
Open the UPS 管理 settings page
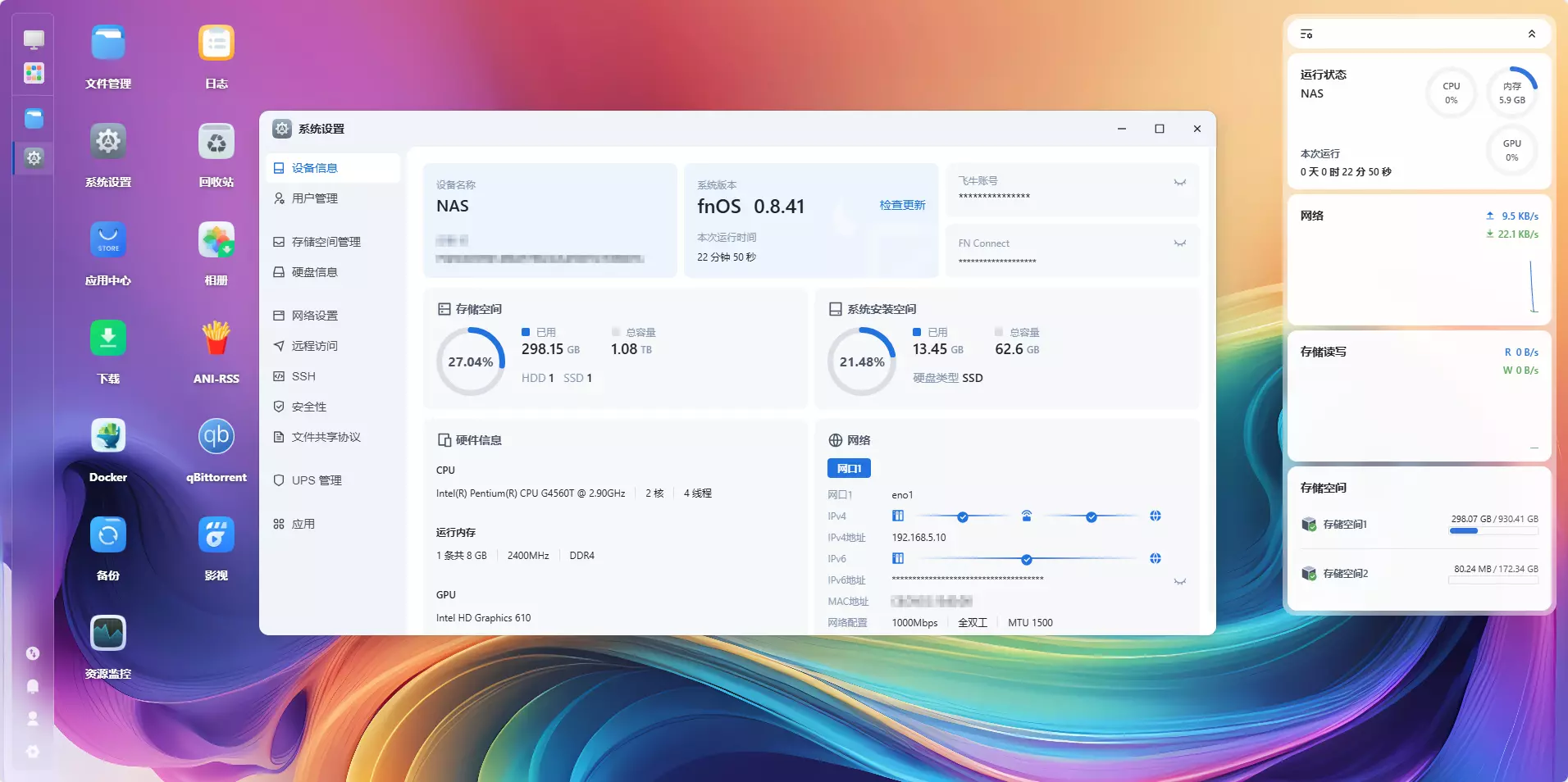pyautogui.click(x=316, y=480)
